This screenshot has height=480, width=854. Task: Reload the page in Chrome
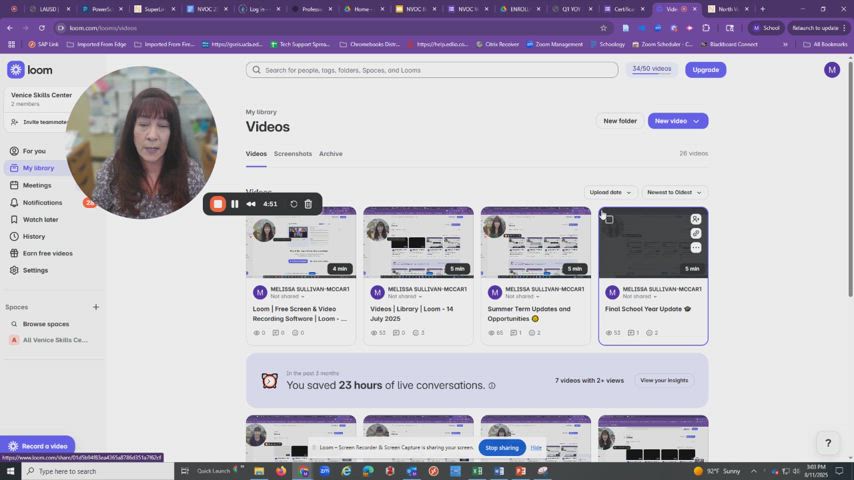tap(41, 28)
